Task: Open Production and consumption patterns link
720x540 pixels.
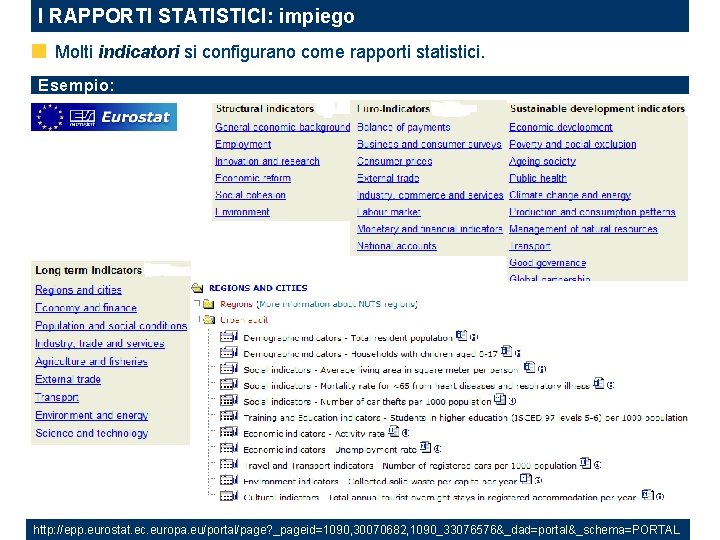Action: [x=592, y=212]
